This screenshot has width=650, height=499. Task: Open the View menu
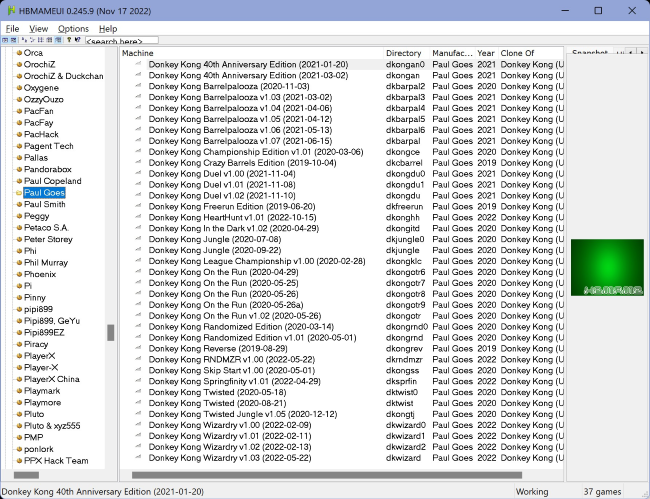(x=39, y=29)
